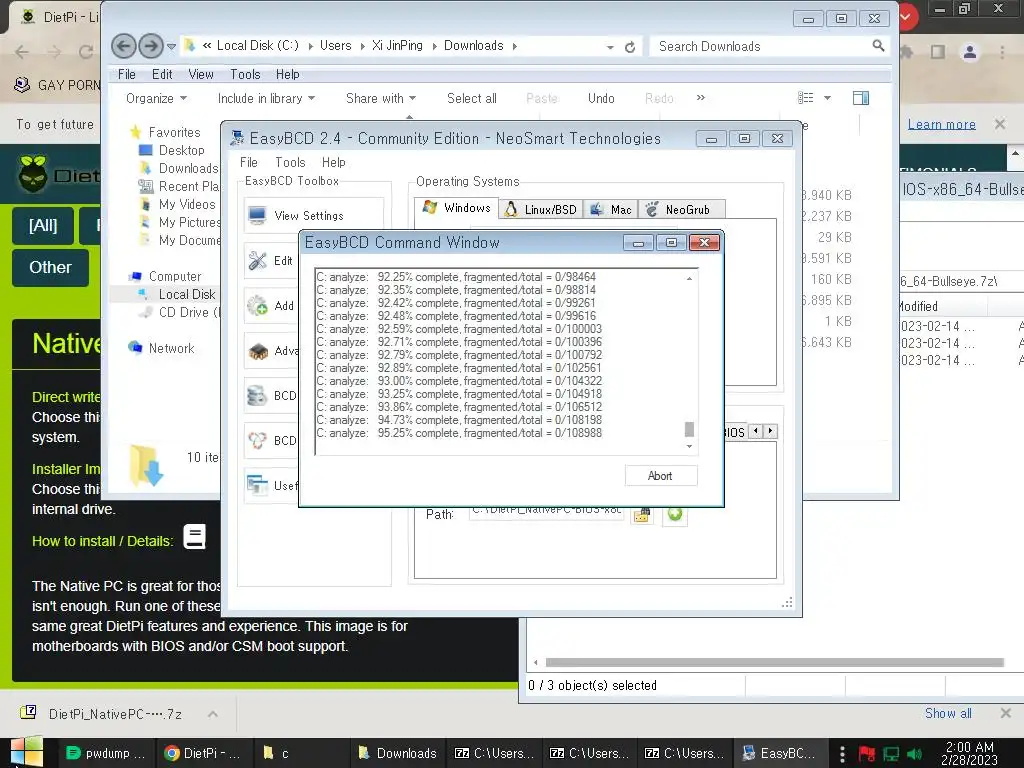Click the command window scrollbar thumb
1024x768 pixels.
pos(689,429)
